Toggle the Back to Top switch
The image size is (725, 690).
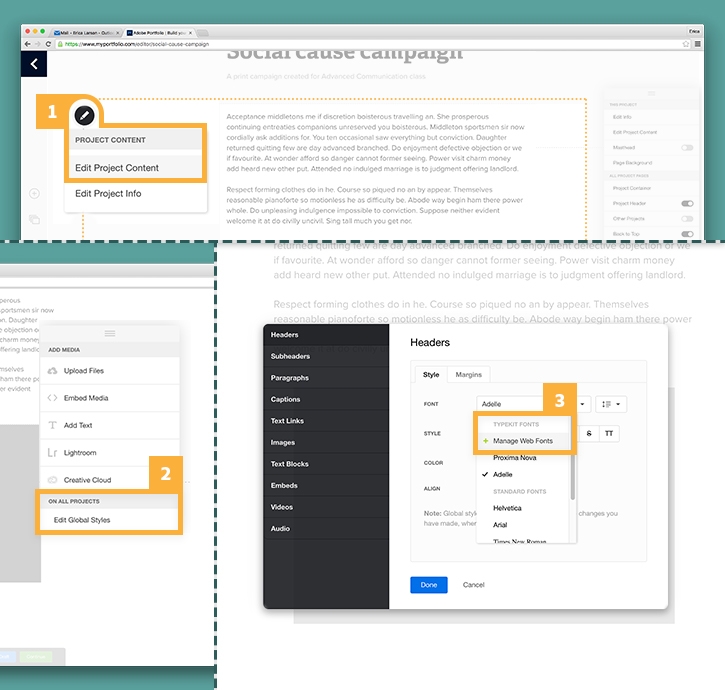click(687, 234)
